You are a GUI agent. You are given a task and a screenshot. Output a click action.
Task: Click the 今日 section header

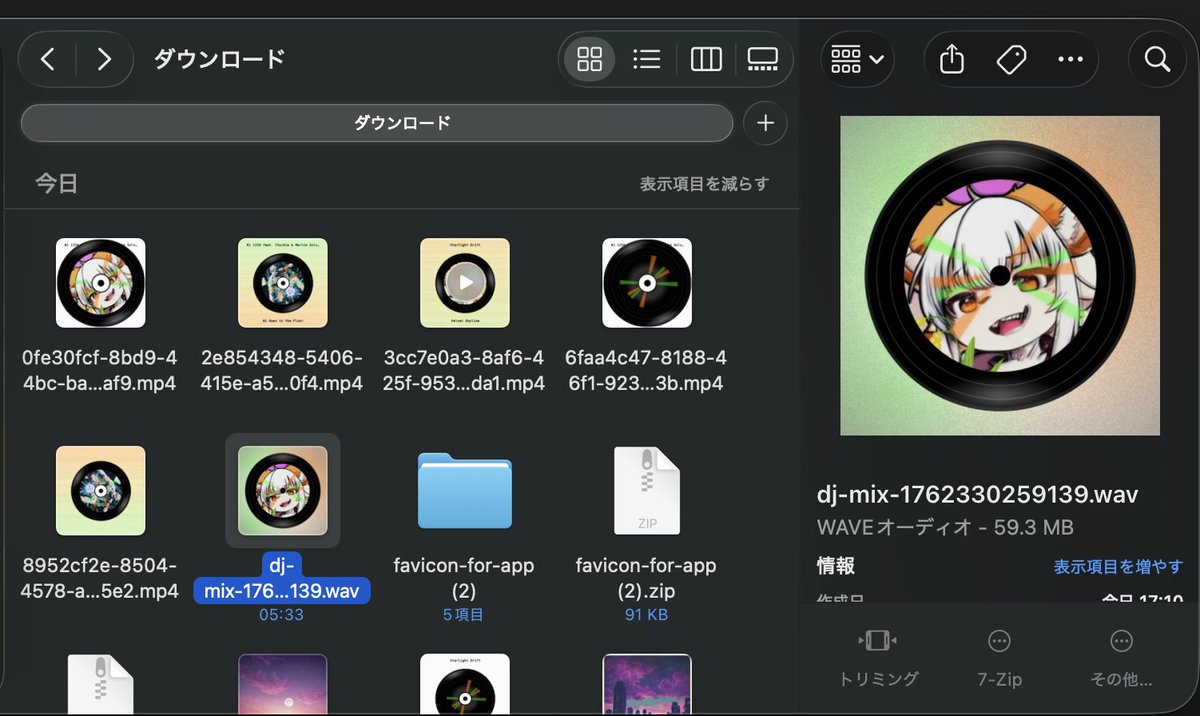coord(57,183)
